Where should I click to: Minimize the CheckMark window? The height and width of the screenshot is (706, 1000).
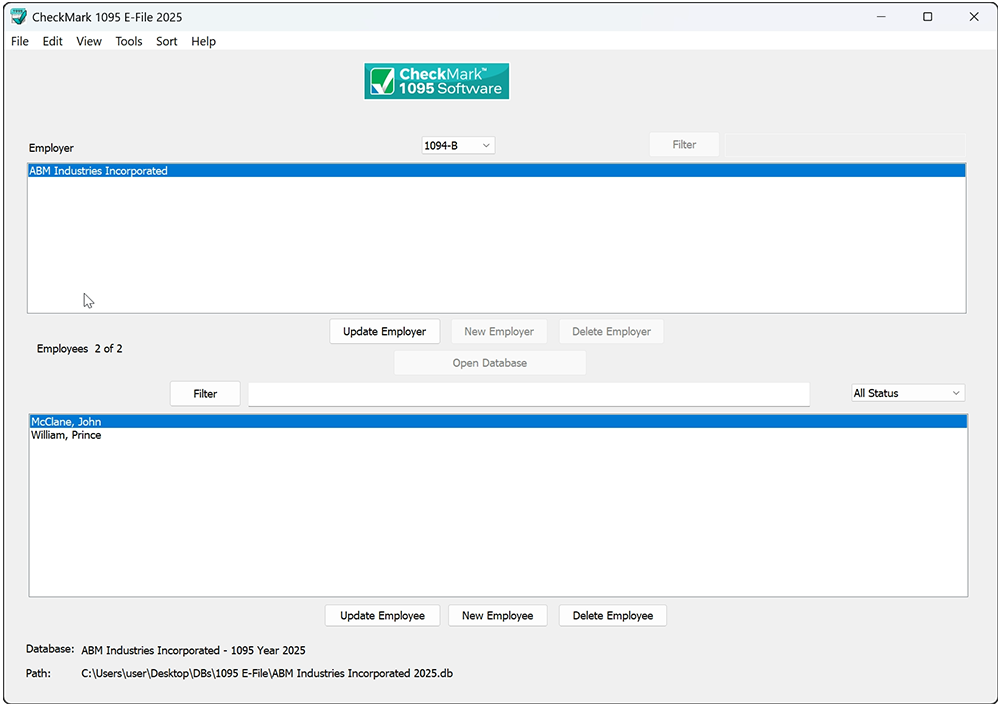(881, 17)
